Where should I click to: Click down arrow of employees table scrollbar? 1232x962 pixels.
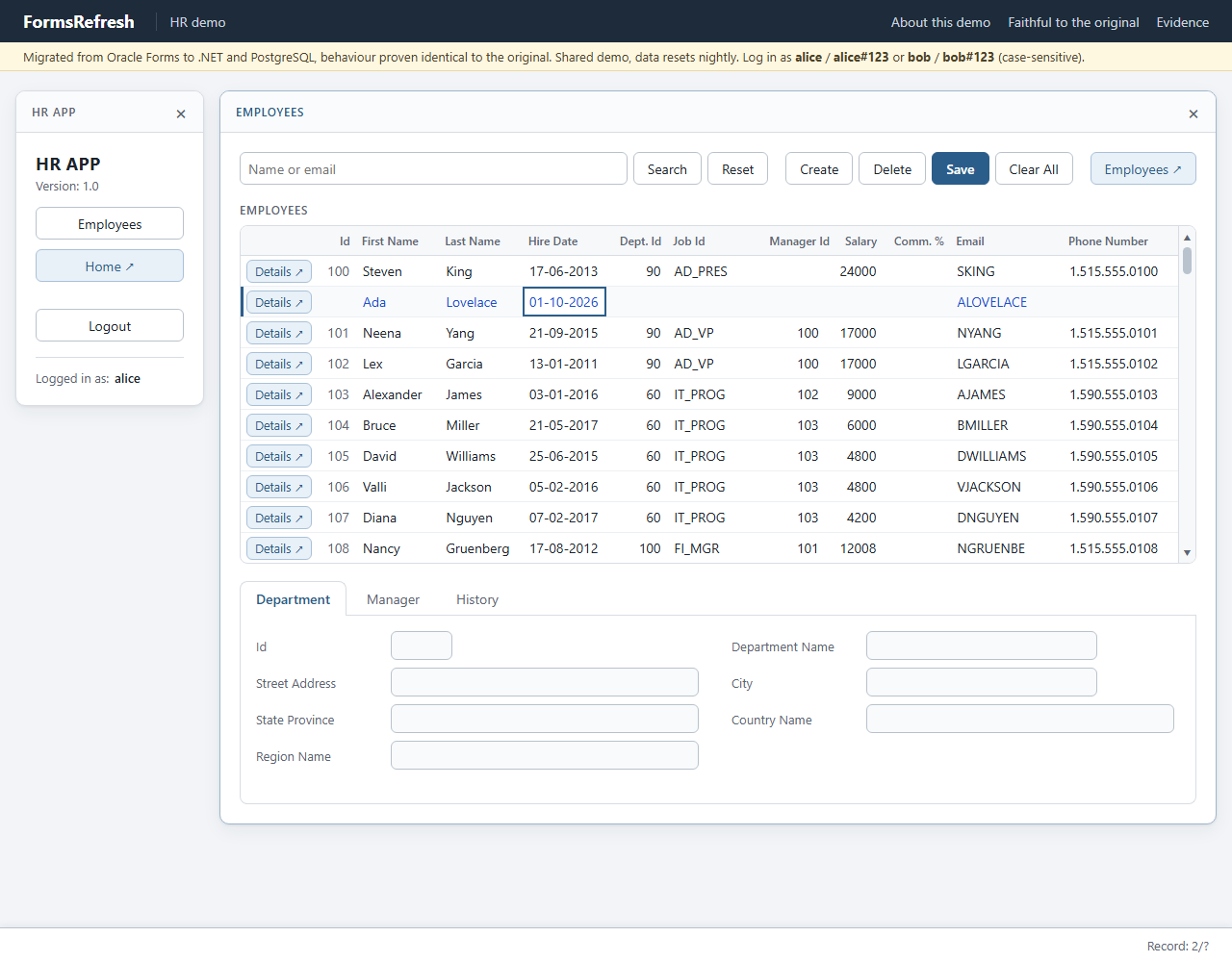[x=1187, y=553]
